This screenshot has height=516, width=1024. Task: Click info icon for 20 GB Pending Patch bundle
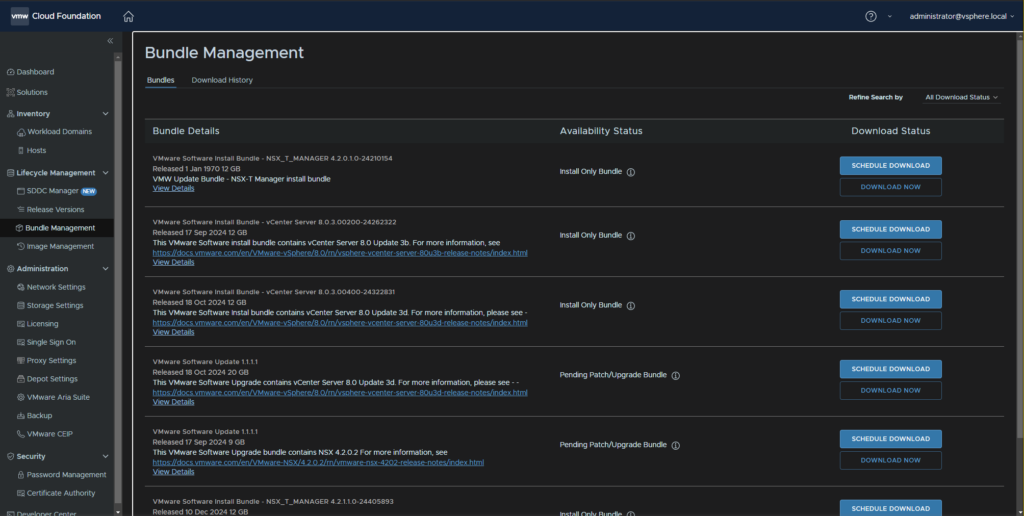click(676, 376)
